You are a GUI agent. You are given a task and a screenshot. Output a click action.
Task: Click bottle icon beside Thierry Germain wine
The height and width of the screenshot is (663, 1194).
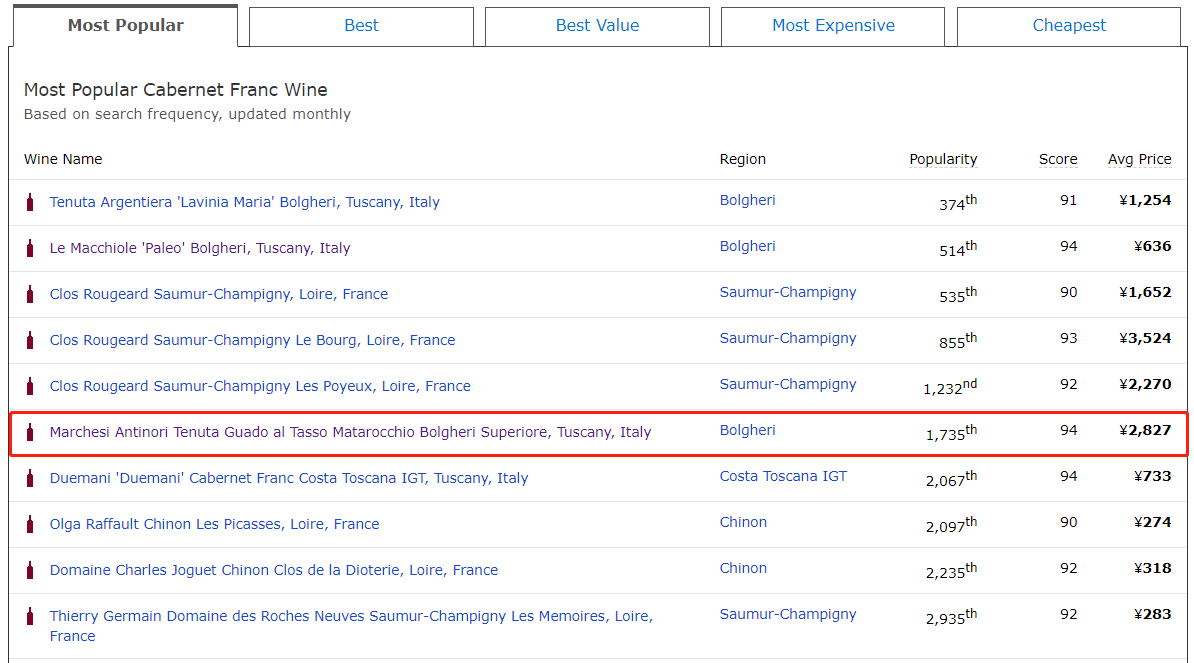[30, 616]
